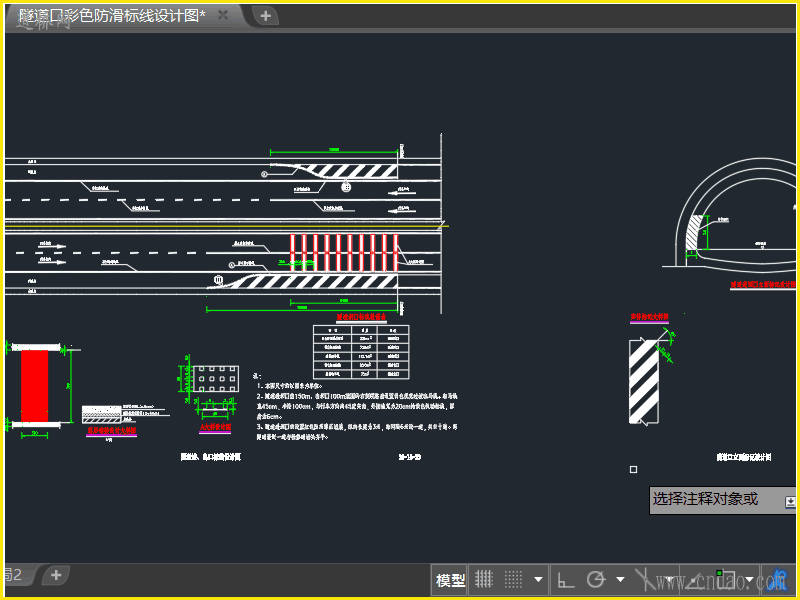Viewport: 800px width, 600px height.
Task: Switch to 隧道口彩色防滑标线设计图 drawing tab
Action: 110,15
